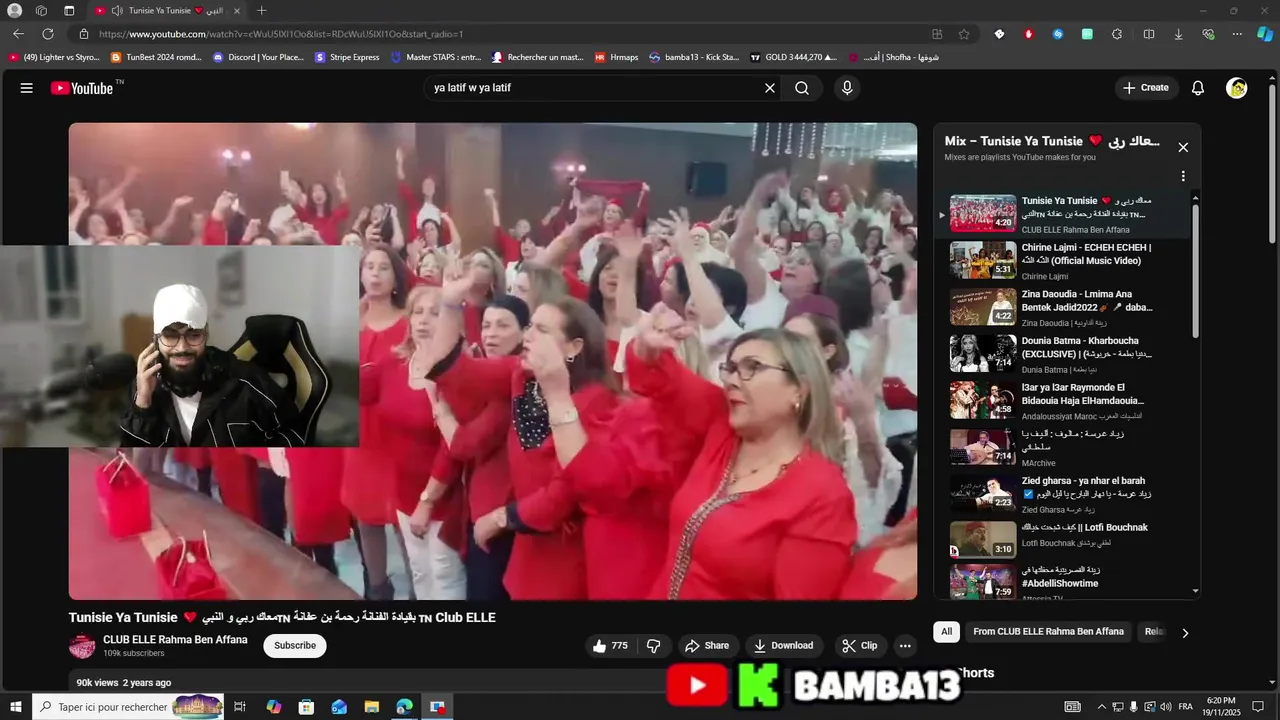Screen dimensions: 1280x720
Task: Open the browser profile avatar
Action: [x=14, y=11]
